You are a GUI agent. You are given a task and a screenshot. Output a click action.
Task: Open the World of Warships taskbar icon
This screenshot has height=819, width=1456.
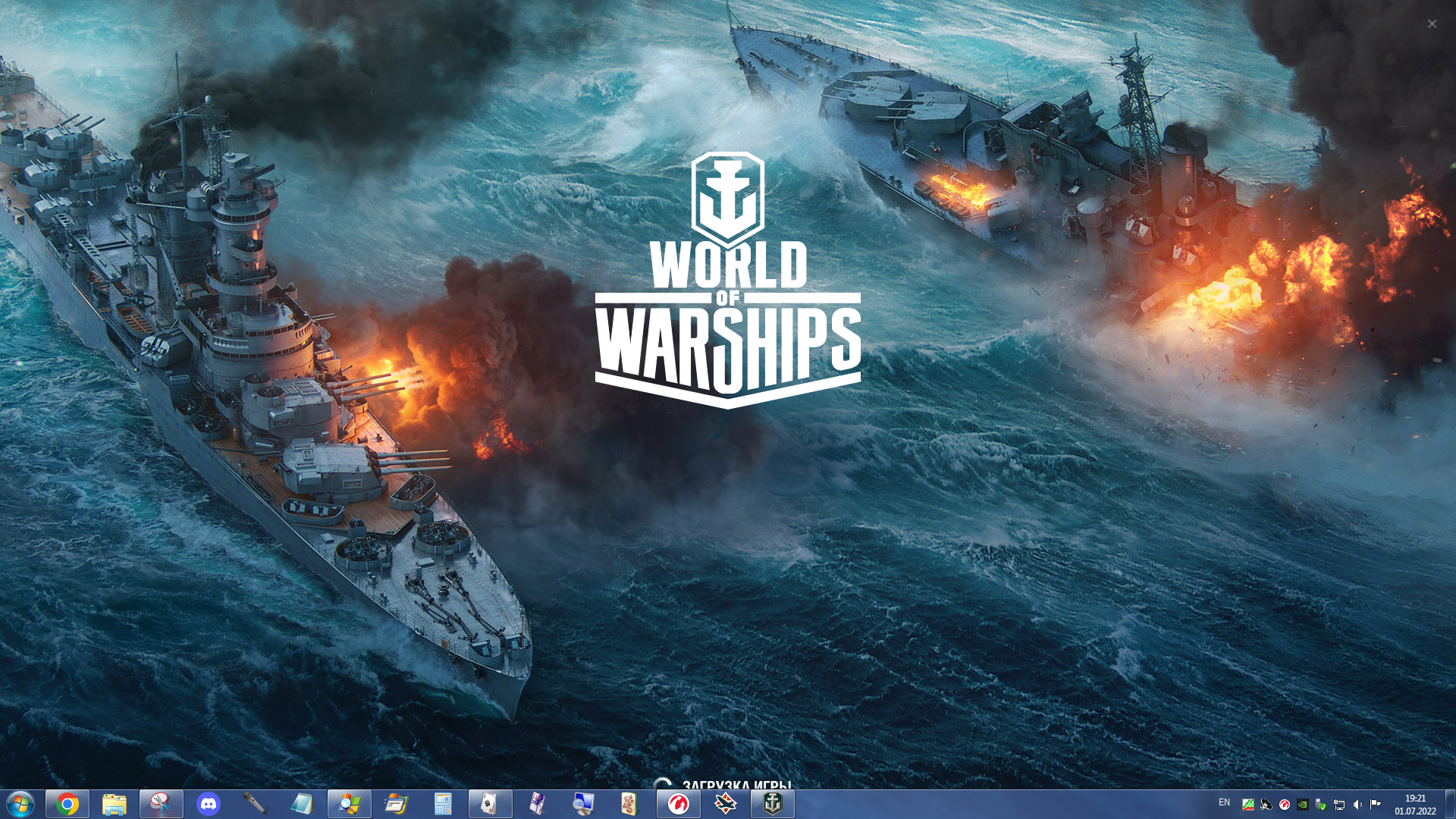click(773, 804)
